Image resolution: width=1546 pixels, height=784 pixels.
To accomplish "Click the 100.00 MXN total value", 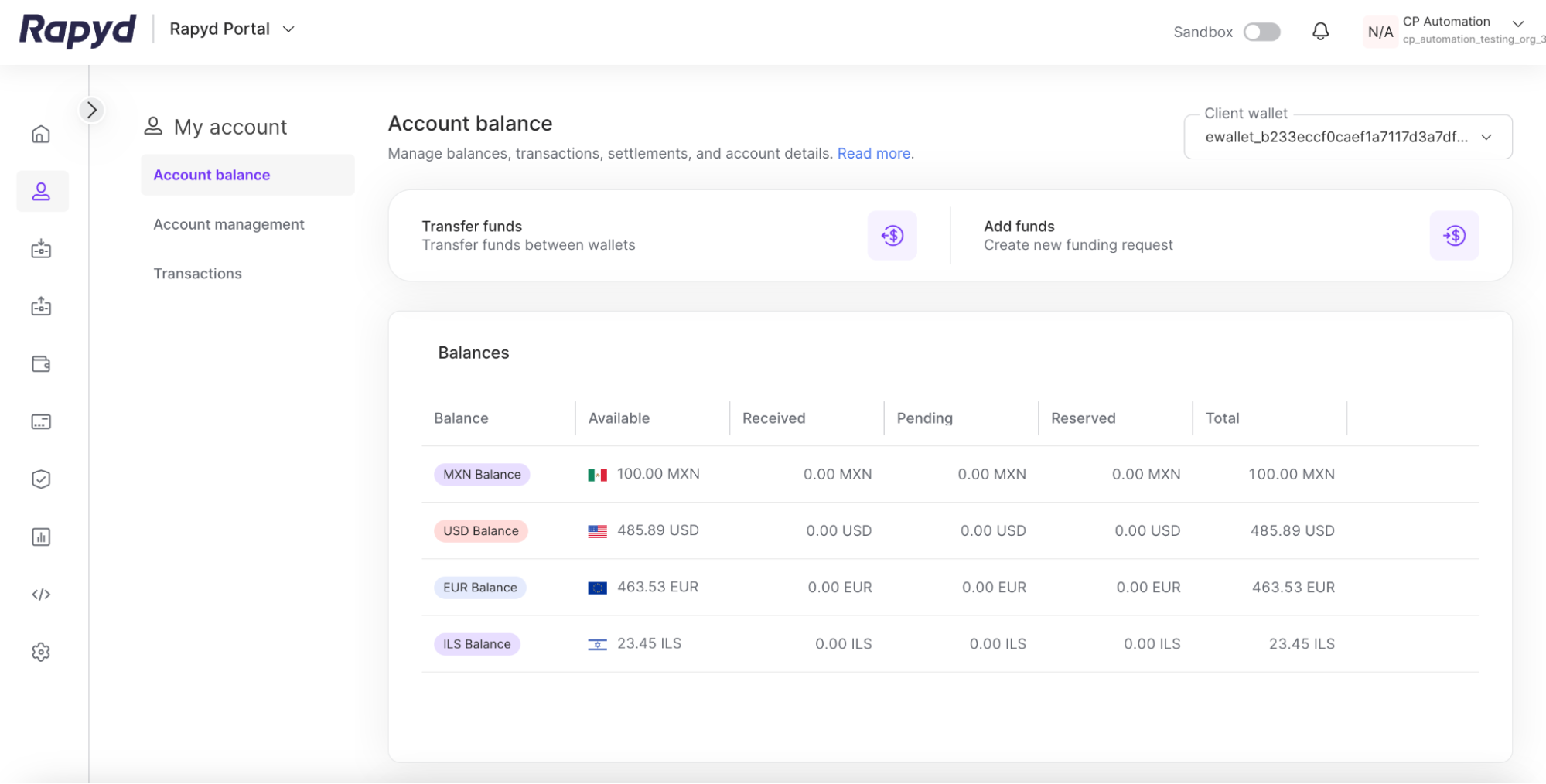I will tap(1292, 474).
